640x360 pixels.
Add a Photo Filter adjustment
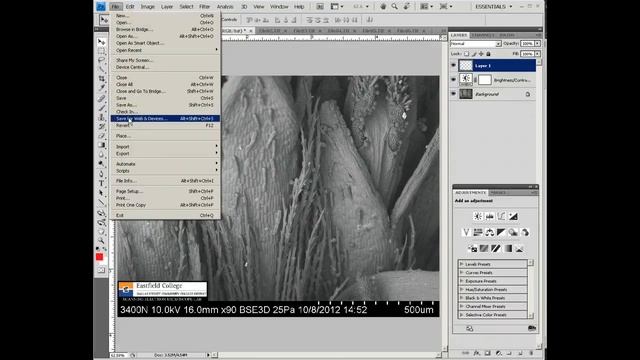[513, 232]
